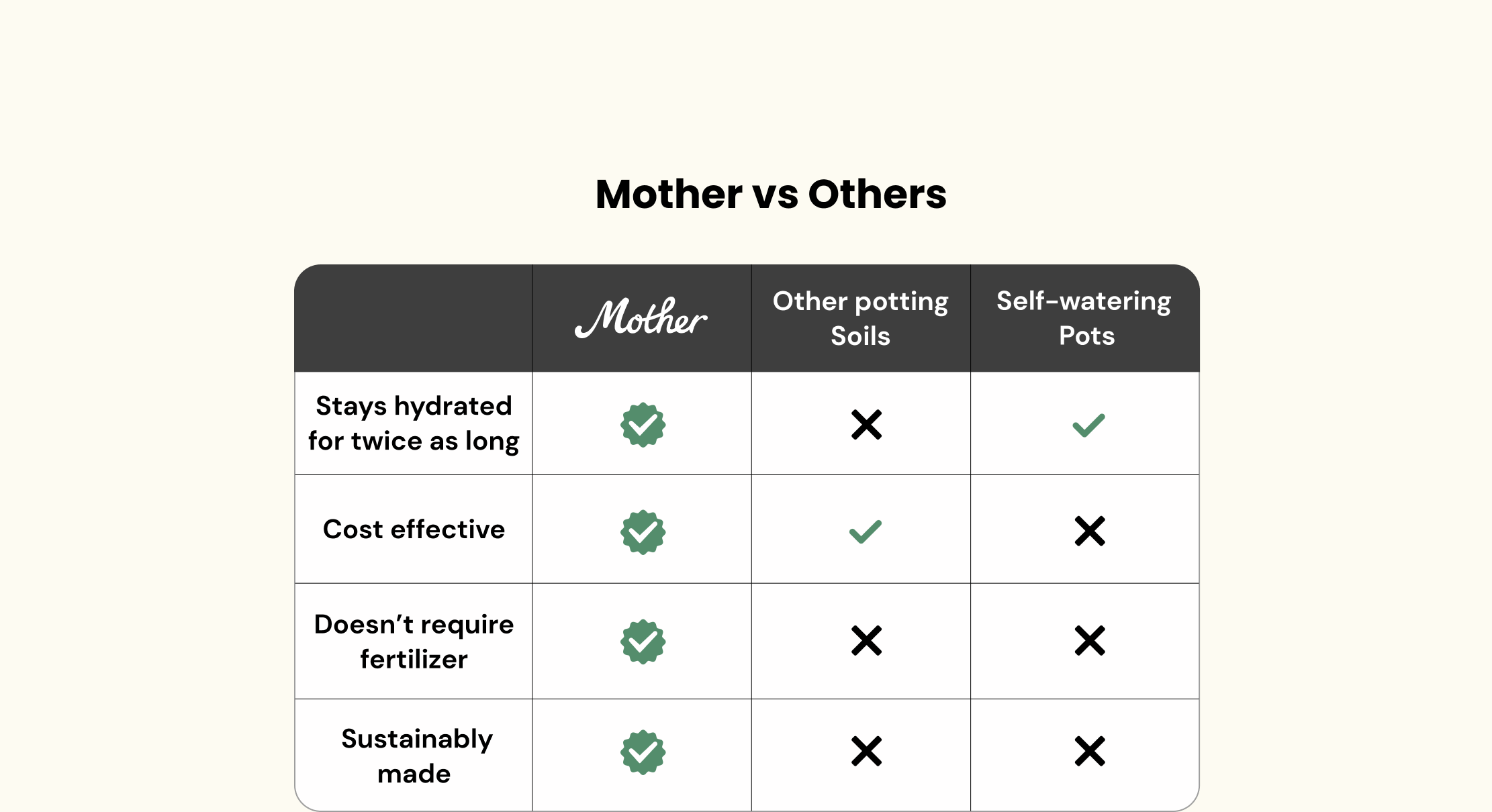Click Self-watering Pots green checkmark for Stays hydrated
This screenshot has height=812, width=1492.
point(1088,425)
